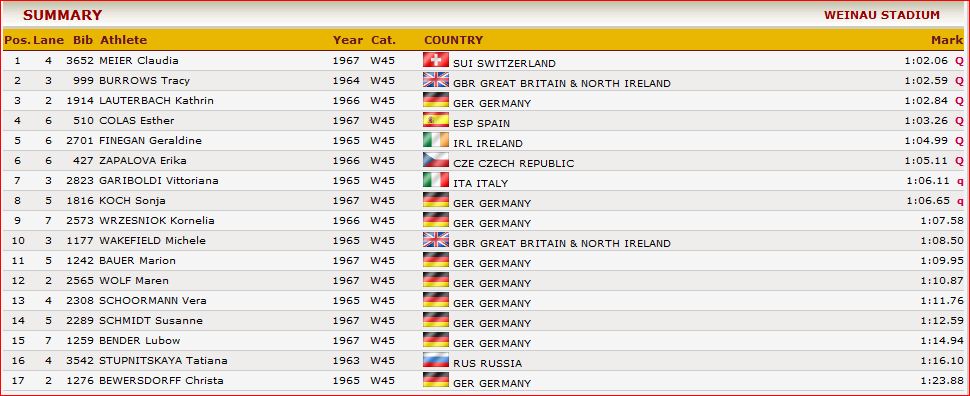Select the mark 1:23.88 for Bewersdorff
The image size is (970, 396).
[942, 381]
